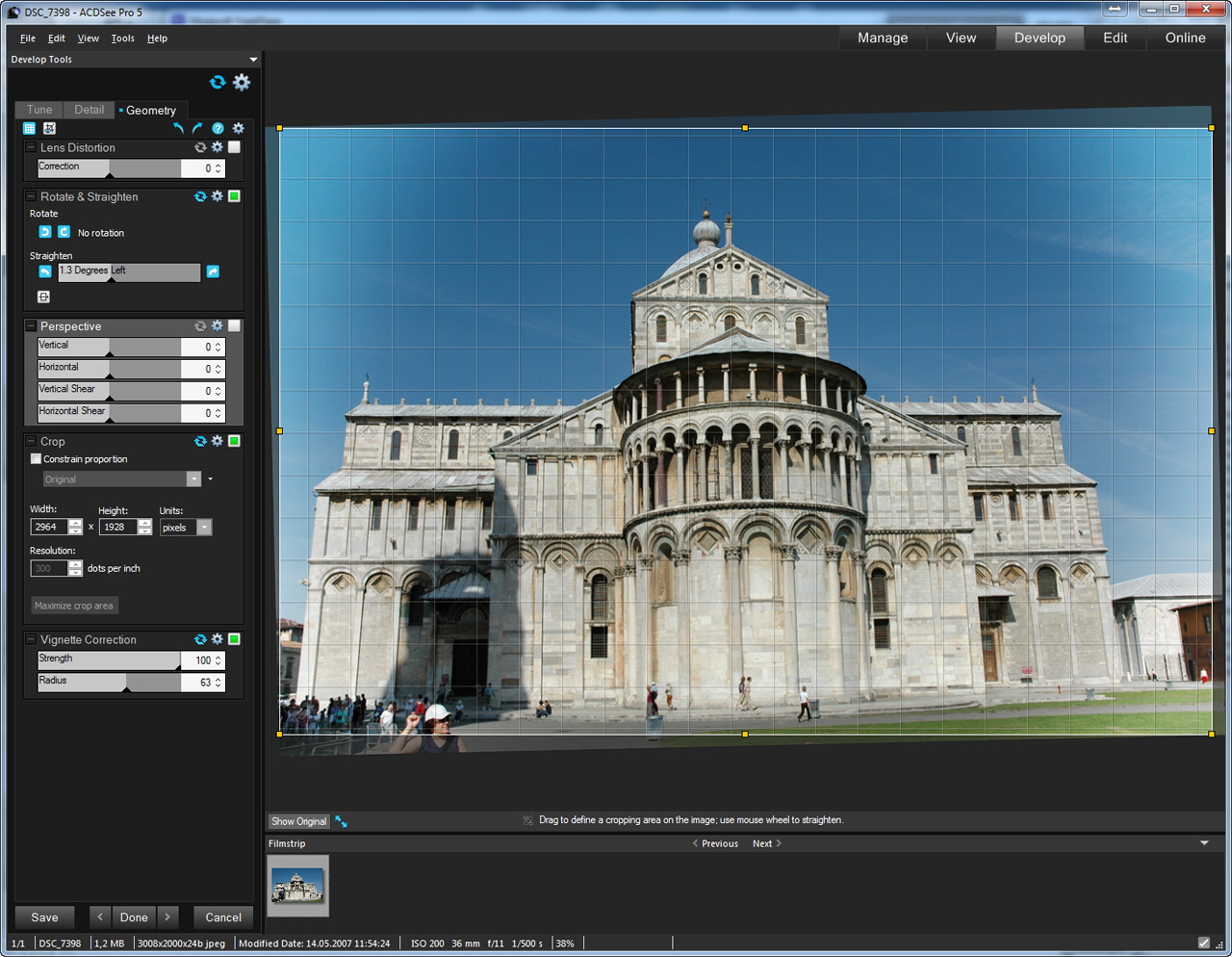
Task: Click the undo arrow in Geometry tab
Action: (178, 128)
